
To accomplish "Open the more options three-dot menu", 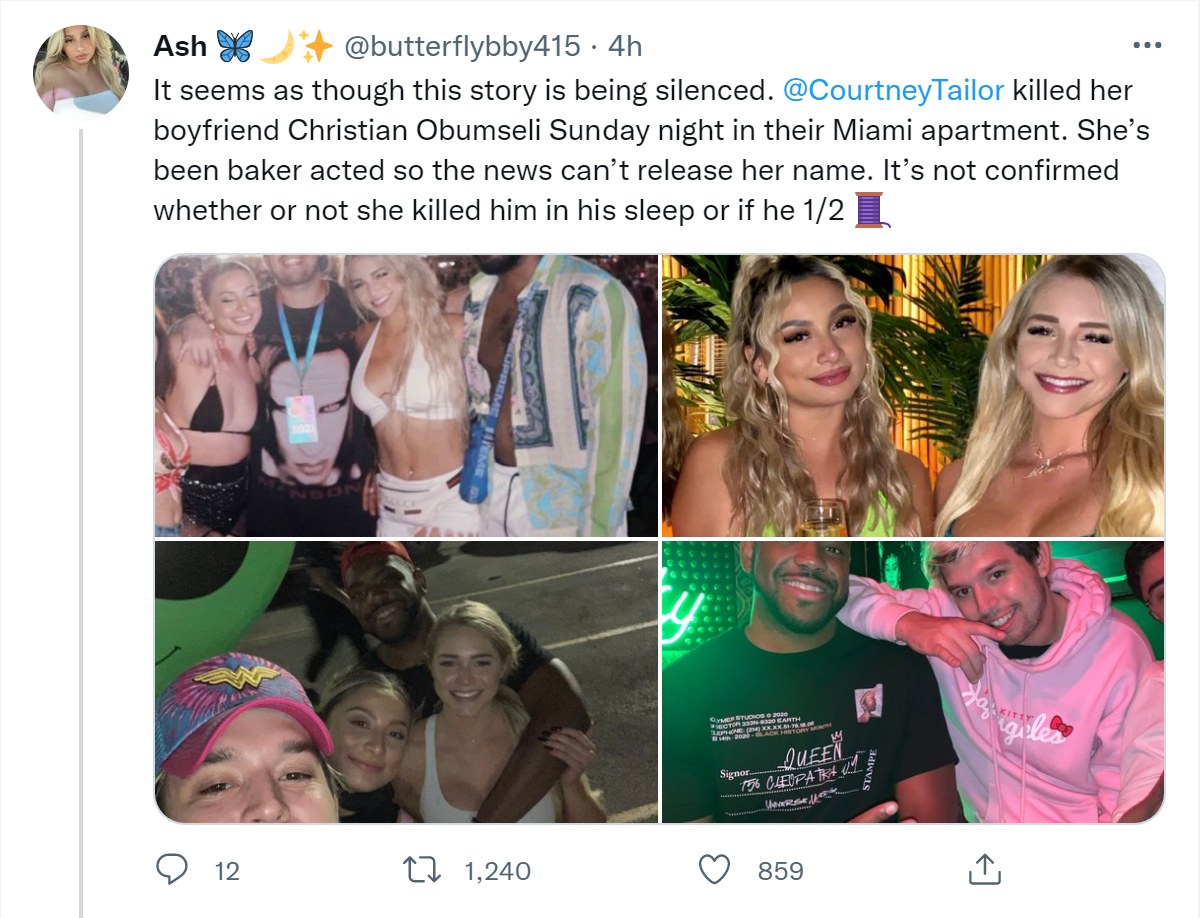I will point(1146,46).
